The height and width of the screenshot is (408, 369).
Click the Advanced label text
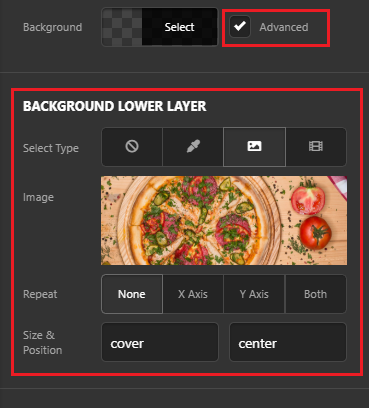click(x=284, y=27)
